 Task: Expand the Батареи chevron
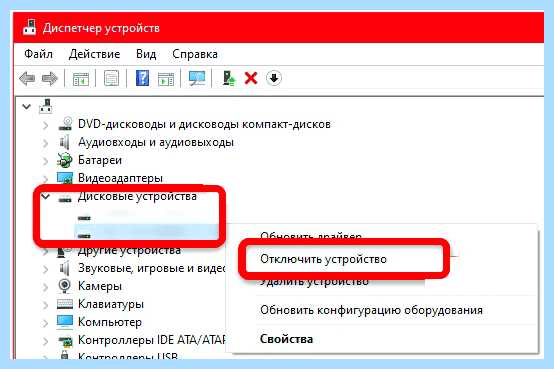tap(46, 161)
